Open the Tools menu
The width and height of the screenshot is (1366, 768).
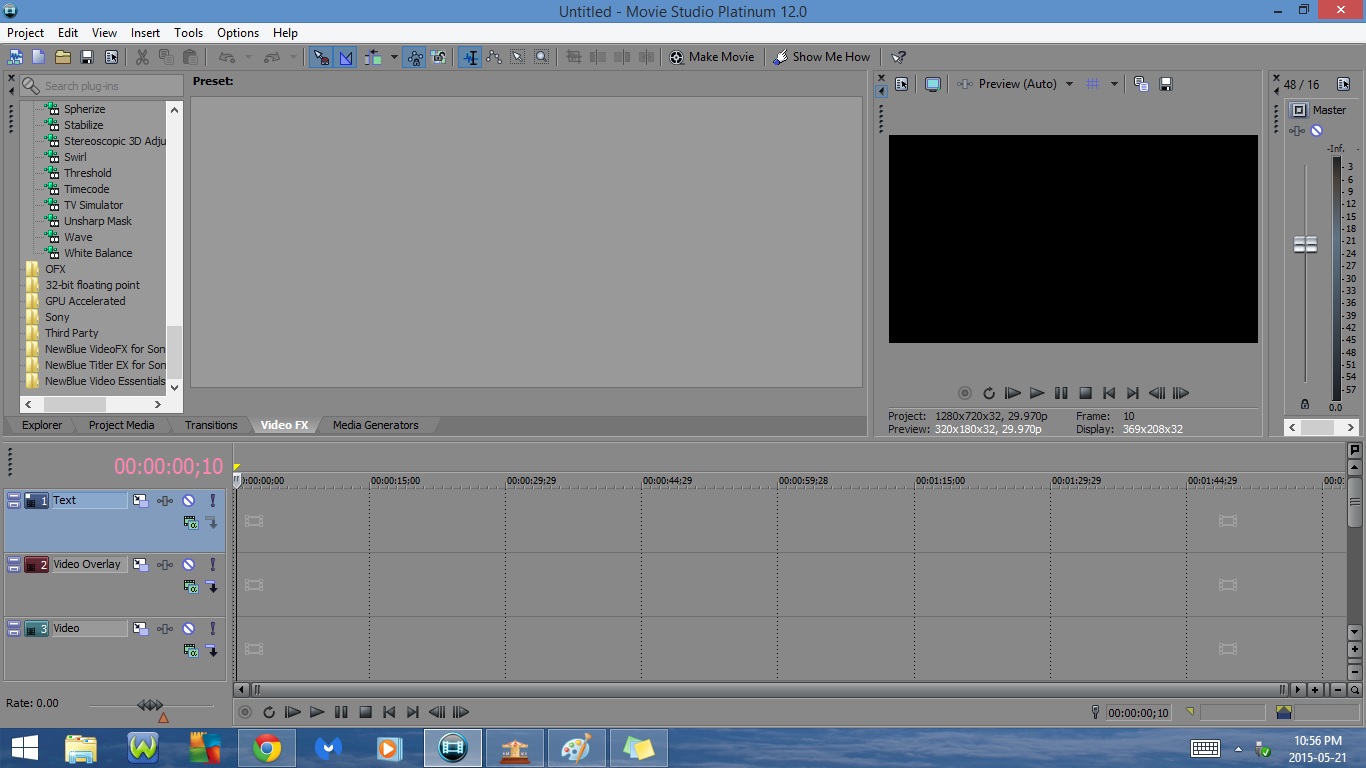click(188, 33)
